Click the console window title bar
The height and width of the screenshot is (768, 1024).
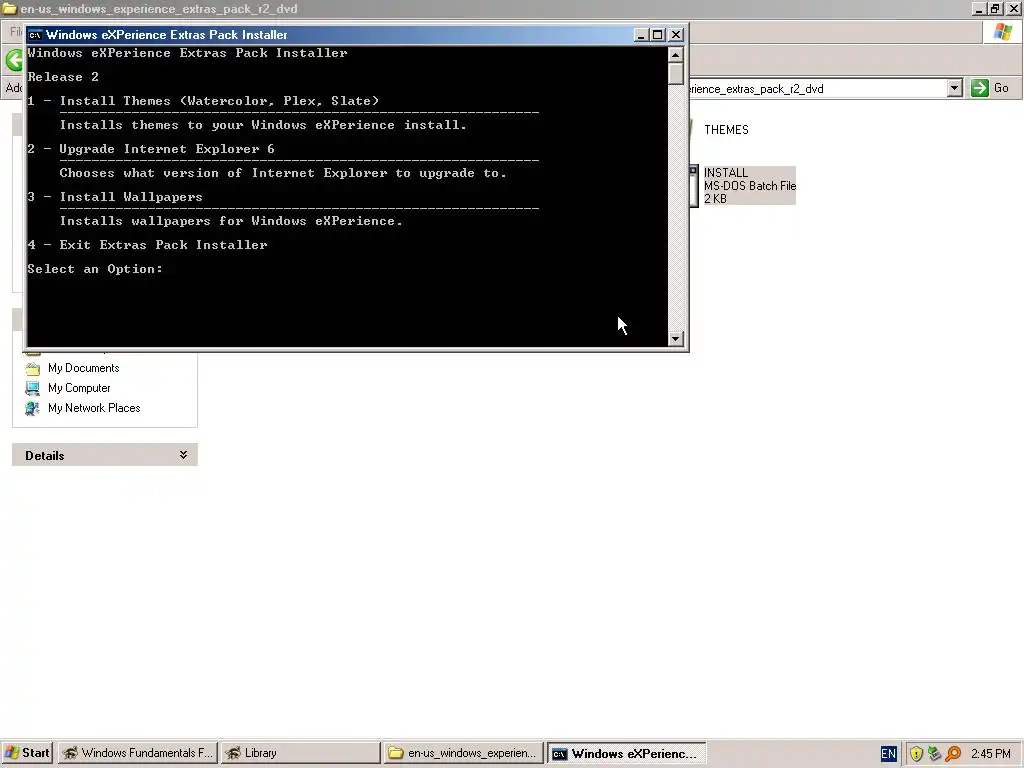point(340,35)
